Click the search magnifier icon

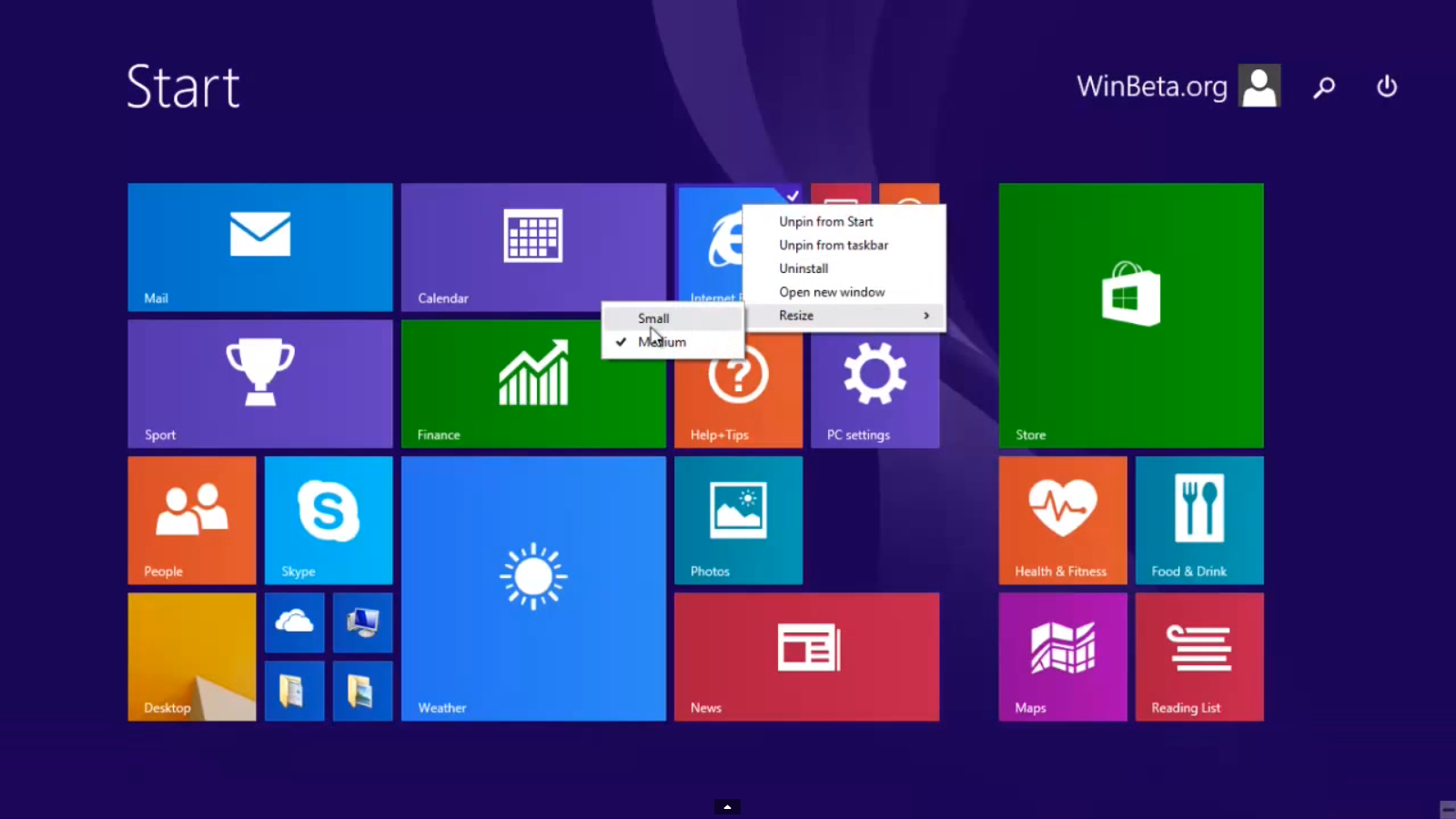click(1324, 87)
